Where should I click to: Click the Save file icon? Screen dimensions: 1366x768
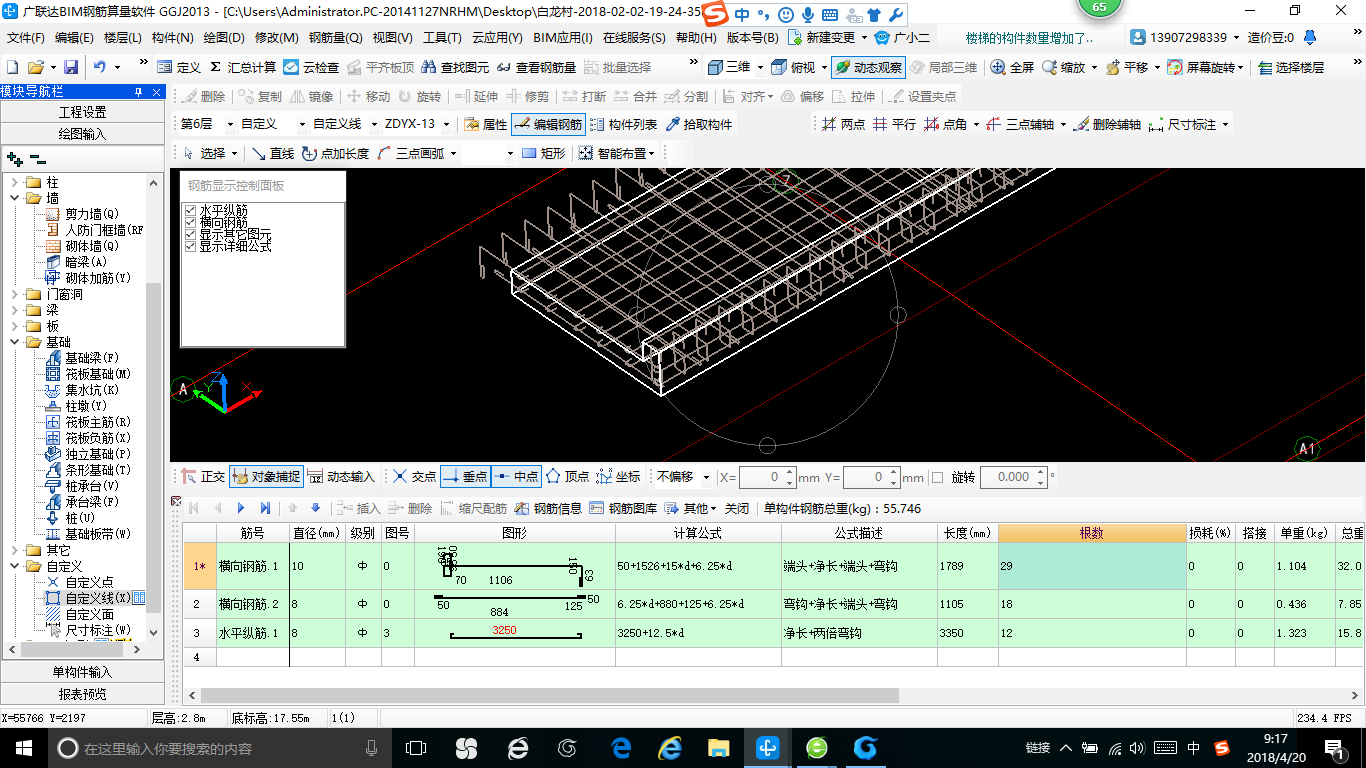coord(71,67)
